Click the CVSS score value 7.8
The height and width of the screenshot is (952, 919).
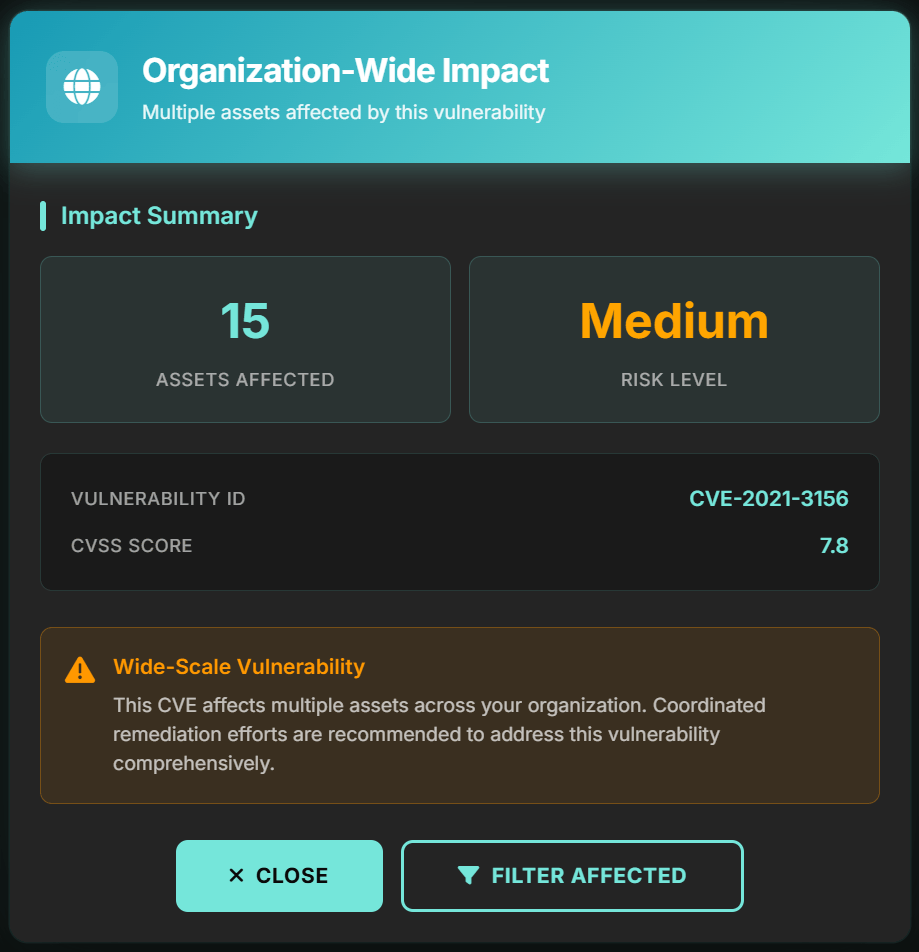[834, 545]
